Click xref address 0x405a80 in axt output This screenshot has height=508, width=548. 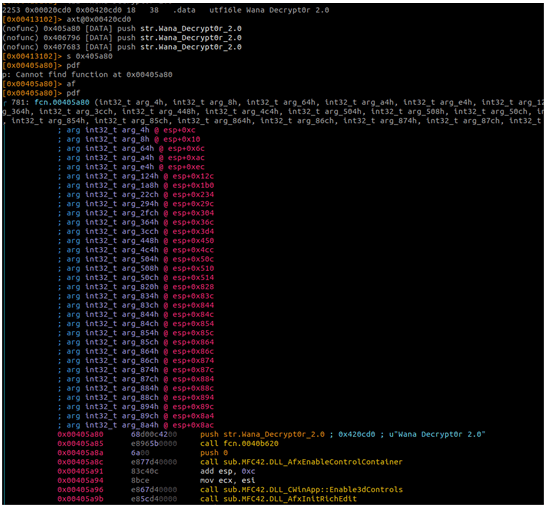tap(62, 29)
